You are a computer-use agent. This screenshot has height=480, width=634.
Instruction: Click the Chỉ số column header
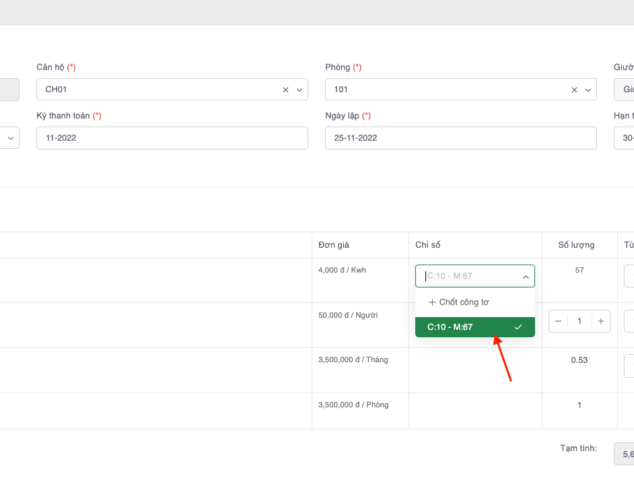point(428,245)
